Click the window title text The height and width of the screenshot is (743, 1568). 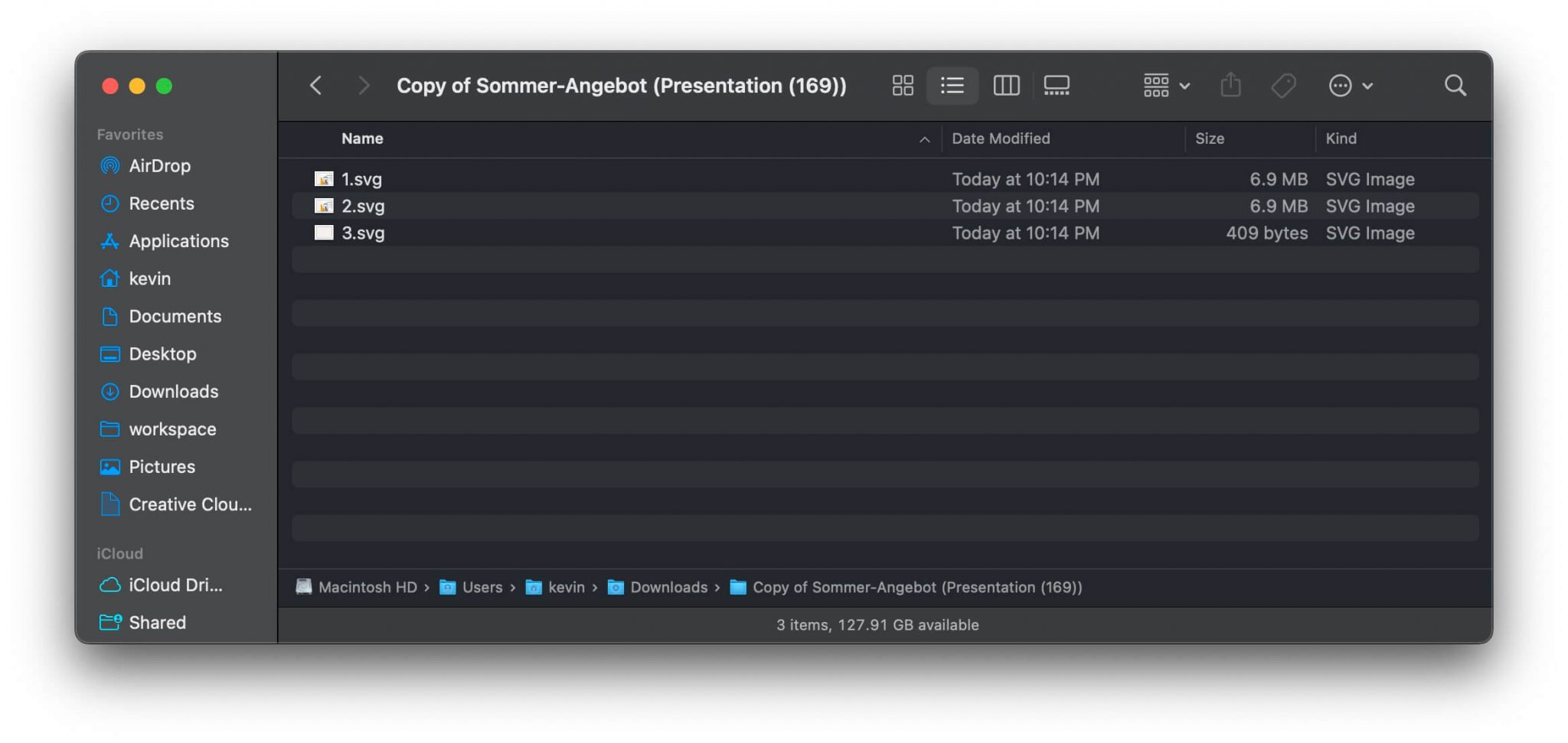coord(621,85)
